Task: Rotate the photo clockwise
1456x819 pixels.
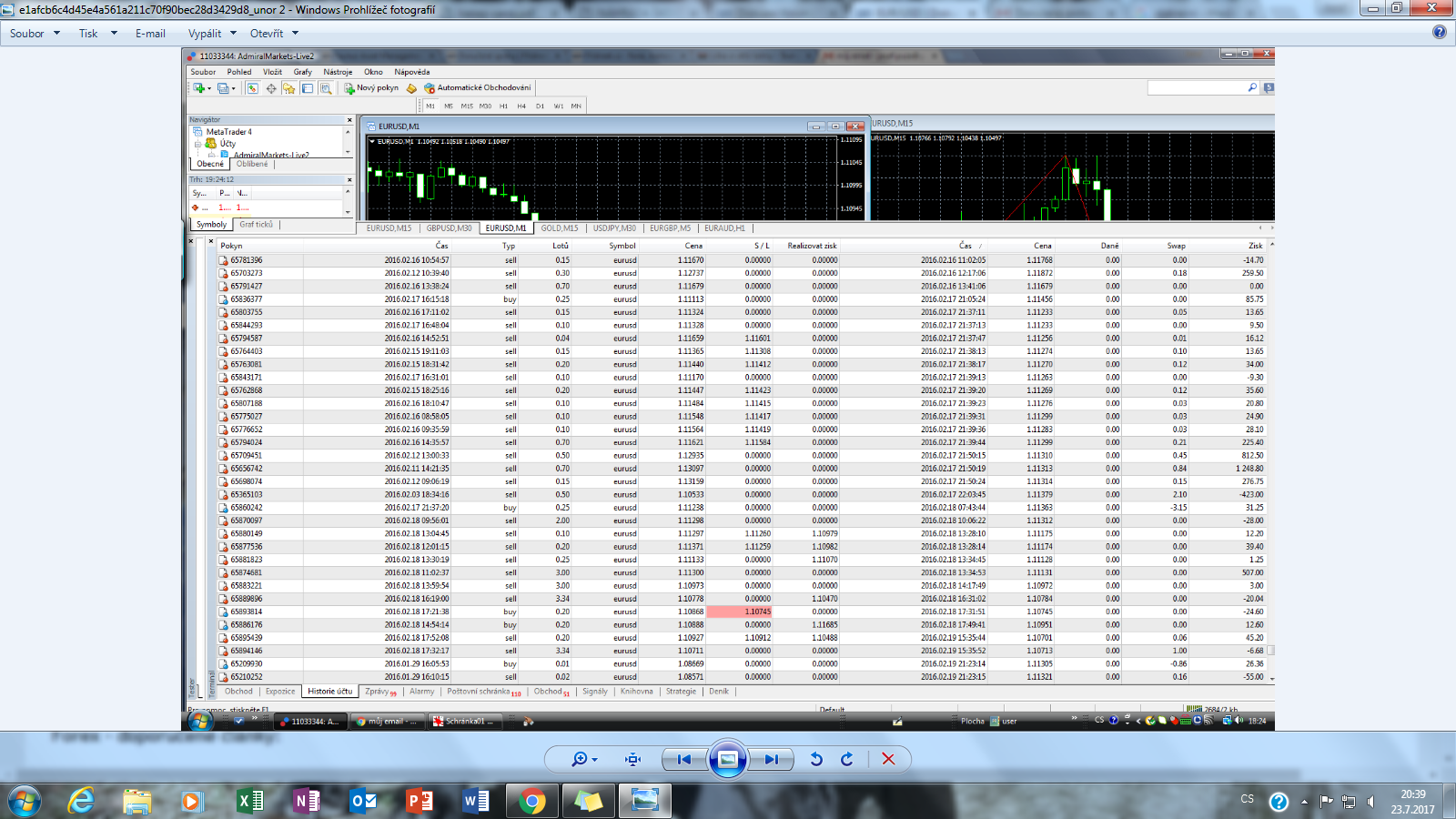Action: pyautogui.click(x=847, y=759)
